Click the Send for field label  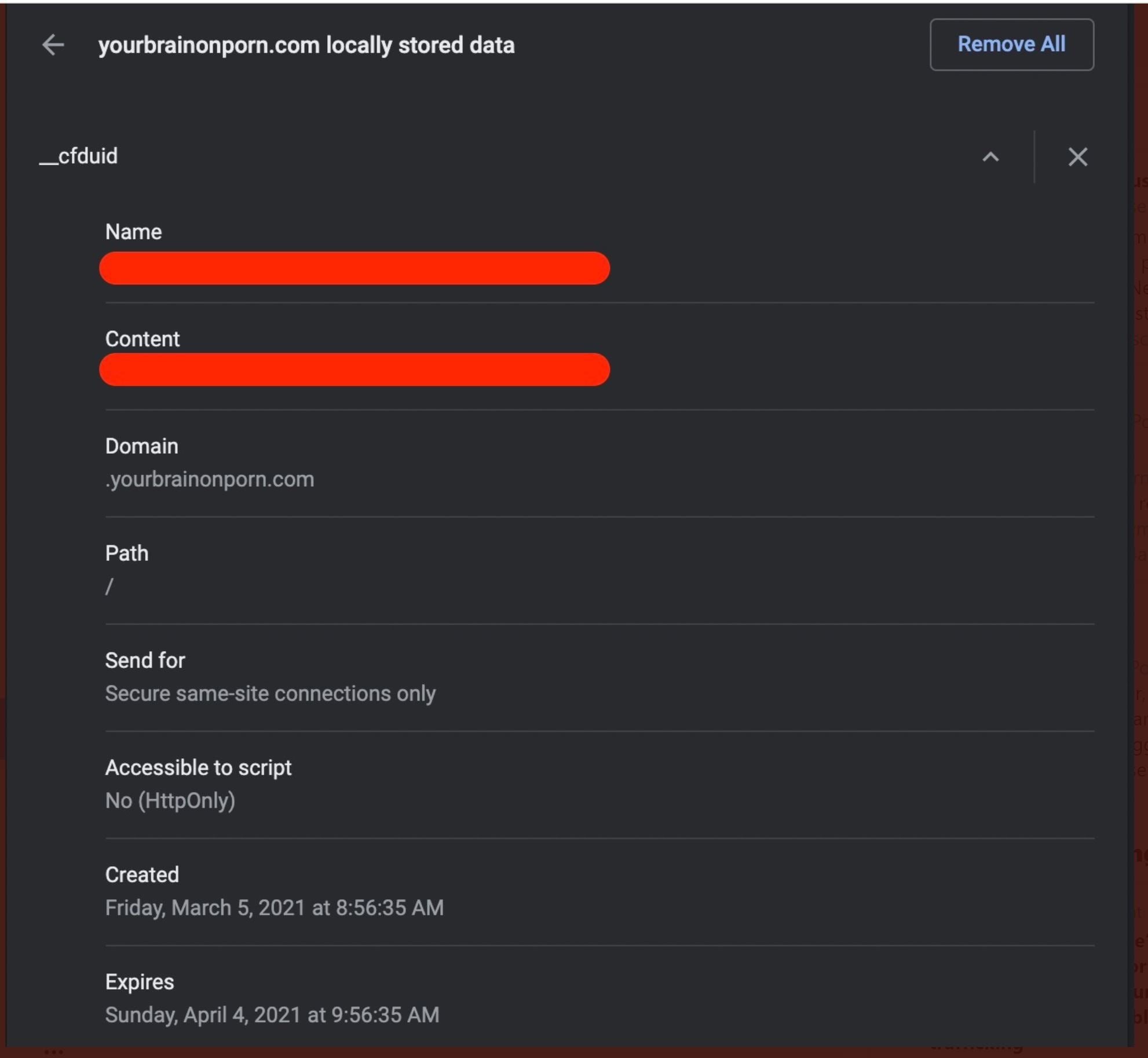click(145, 661)
